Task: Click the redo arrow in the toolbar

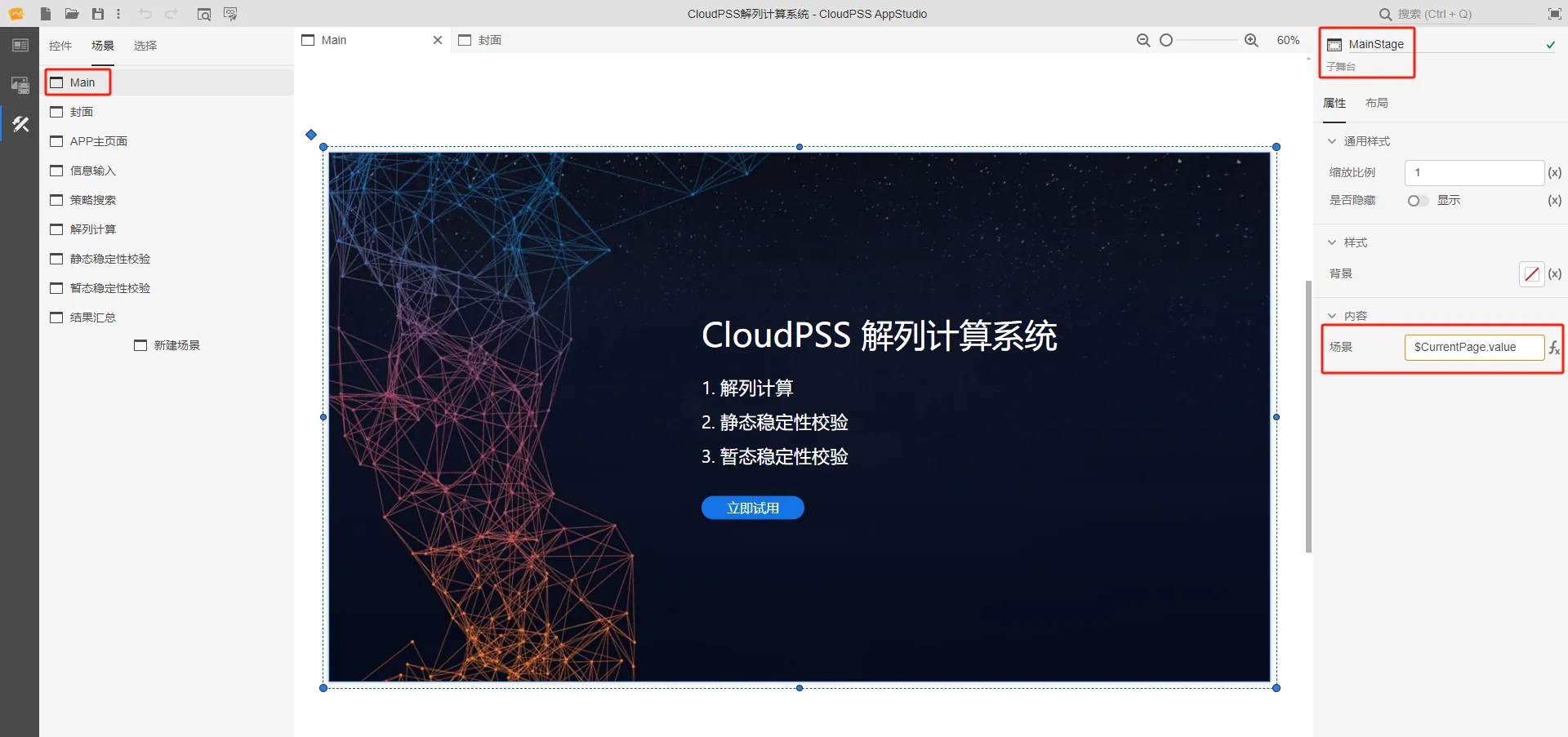Action: tap(171, 14)
